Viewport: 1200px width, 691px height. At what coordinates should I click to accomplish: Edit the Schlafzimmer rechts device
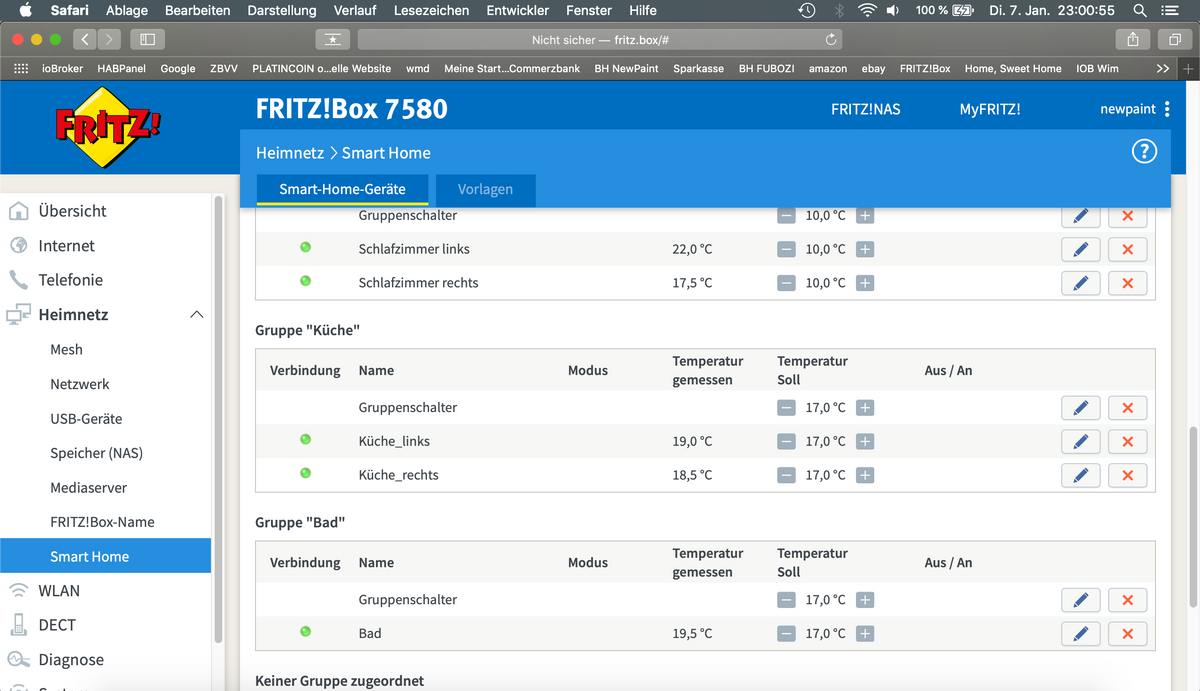click(x=1080, y=283)
